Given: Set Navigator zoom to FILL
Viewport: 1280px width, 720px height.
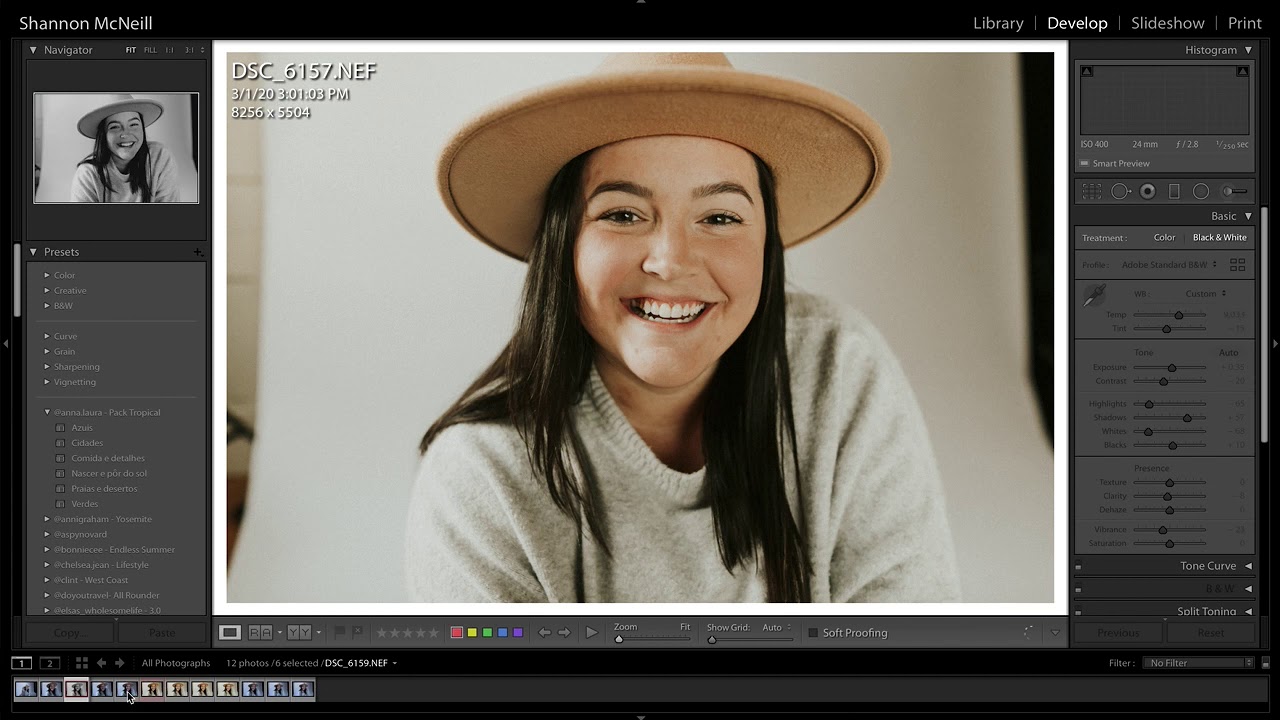Looking at the screenshot, I should (x=150, y=50).
